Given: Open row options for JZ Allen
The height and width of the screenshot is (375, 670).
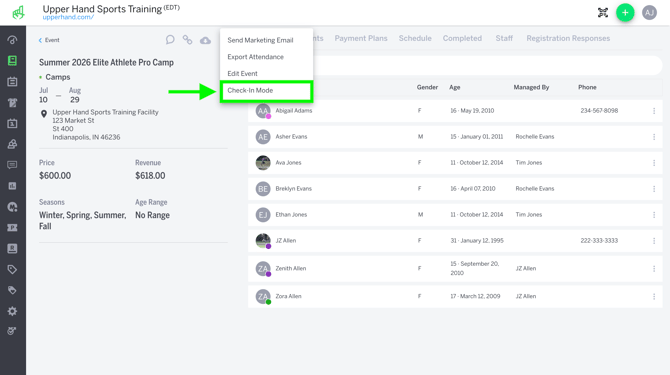Looking at the screenshot, I should coord(654,241).
